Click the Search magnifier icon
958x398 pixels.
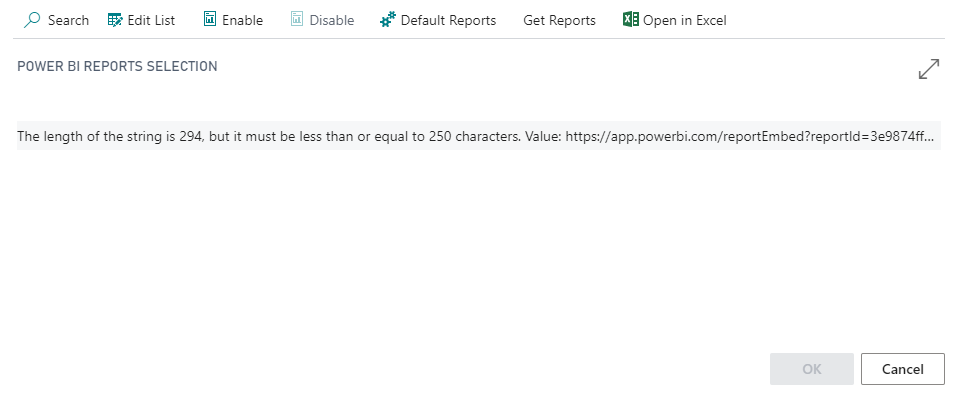pos(32,20)
